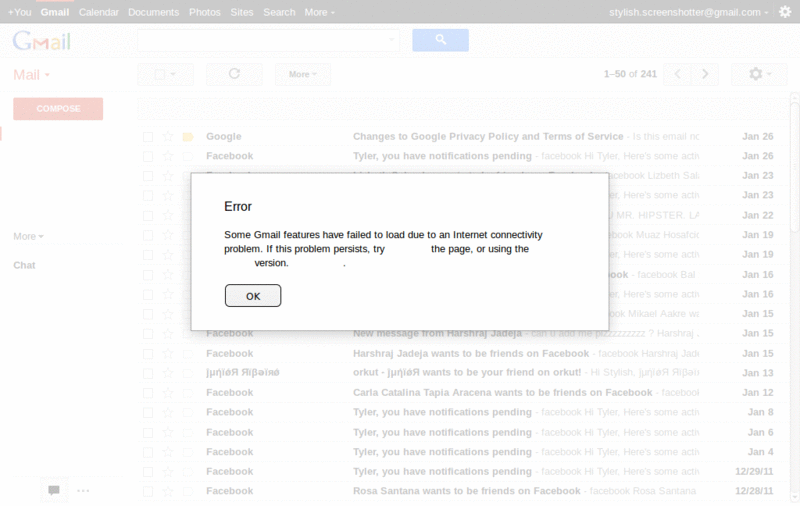
Task: Go to newer messages arrow
Action: click(678, 74)
